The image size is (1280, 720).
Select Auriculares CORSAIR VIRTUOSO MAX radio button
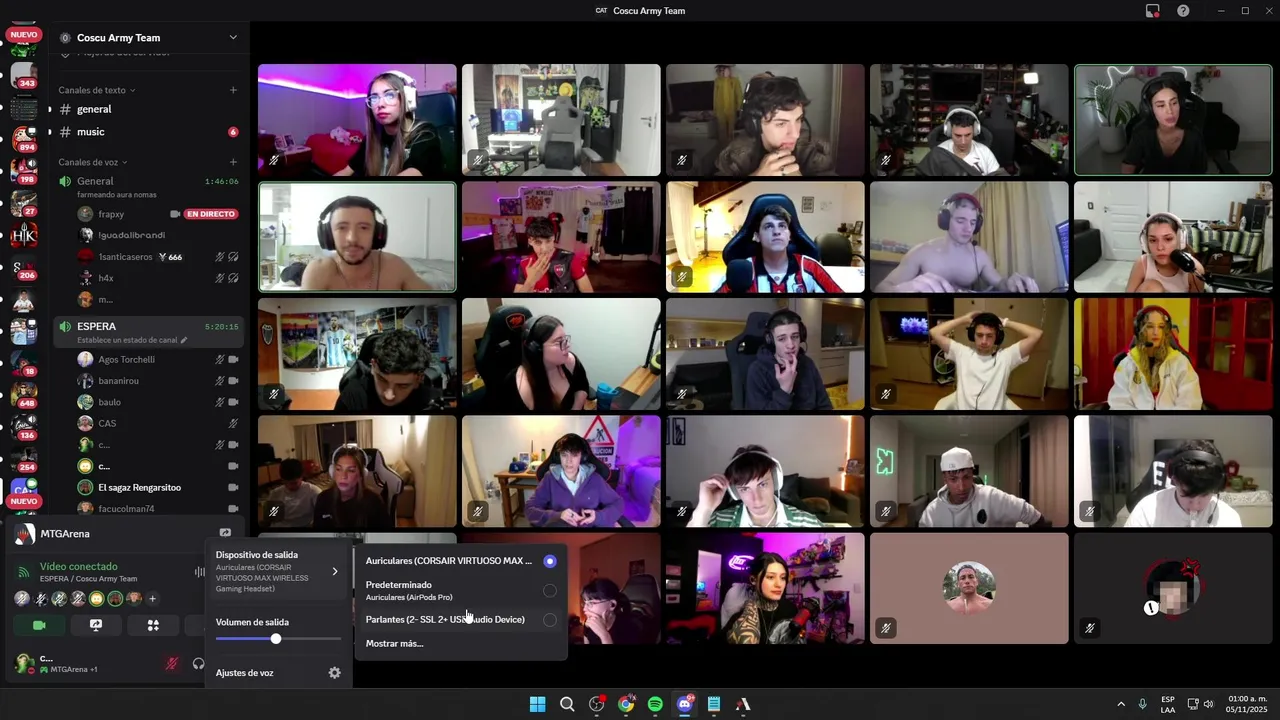(x=550, y=561)
